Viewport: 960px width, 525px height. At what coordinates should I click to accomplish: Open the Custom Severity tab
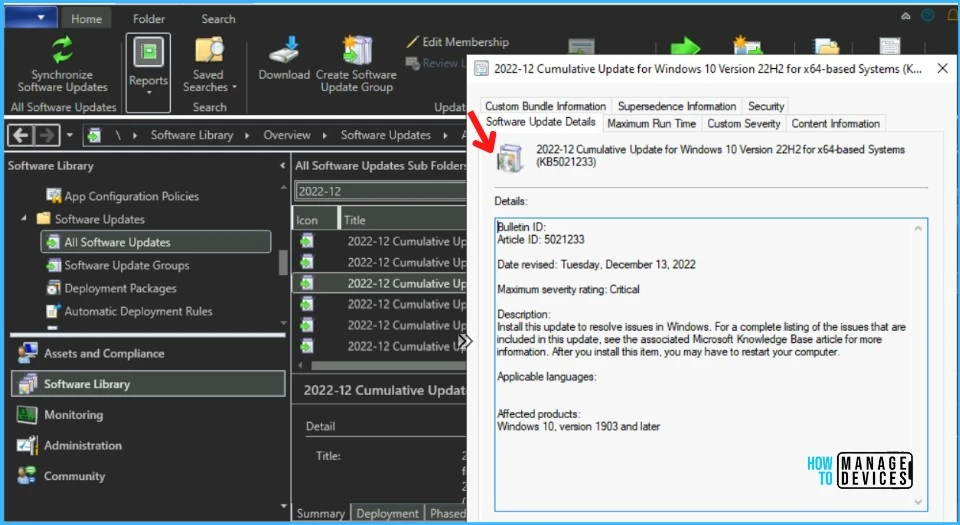[743, 124]
